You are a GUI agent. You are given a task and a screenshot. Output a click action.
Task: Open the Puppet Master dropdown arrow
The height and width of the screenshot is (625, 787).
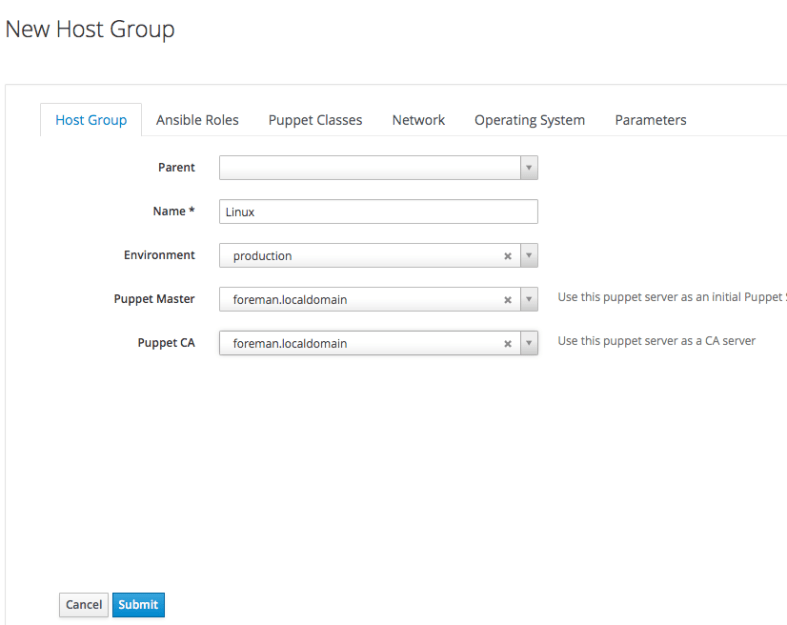point(529,300)
